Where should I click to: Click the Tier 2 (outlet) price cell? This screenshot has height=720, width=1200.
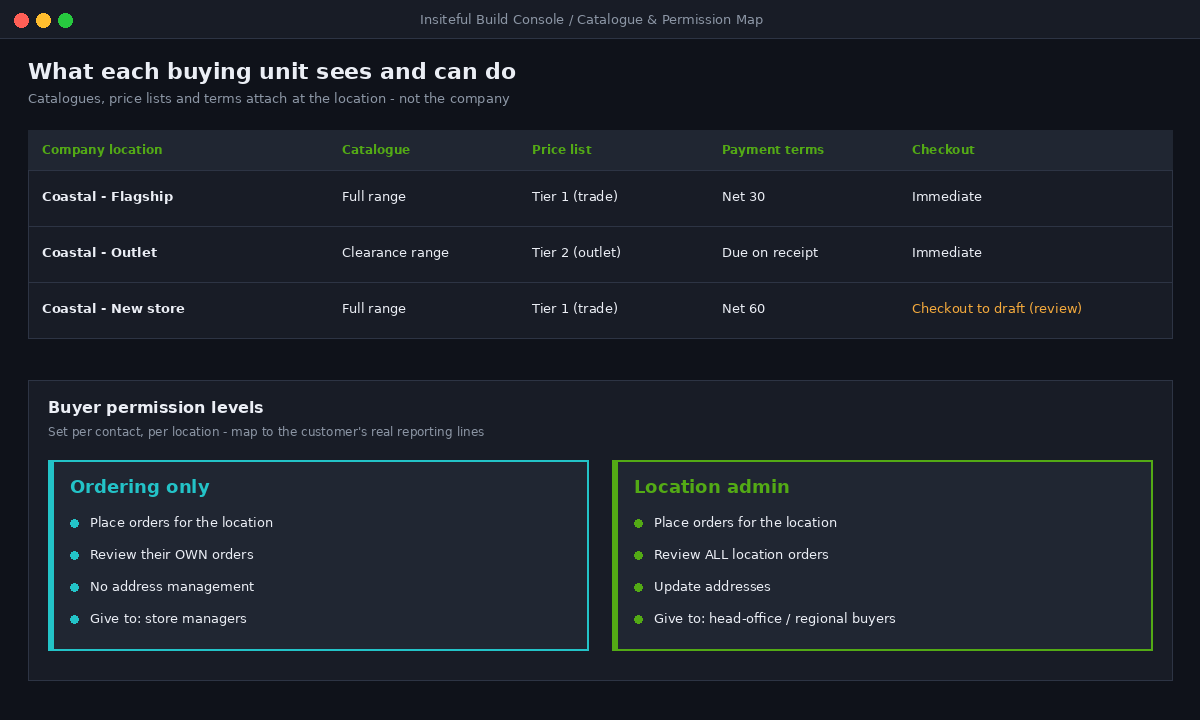pos(577,253)
